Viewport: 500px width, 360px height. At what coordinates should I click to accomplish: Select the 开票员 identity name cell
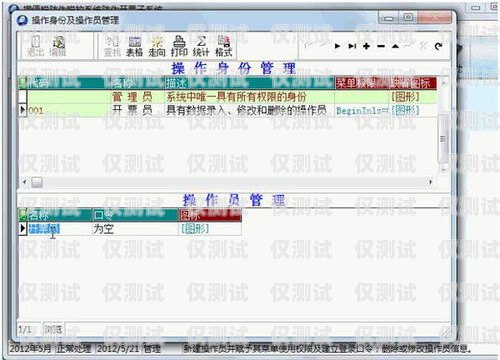138,110
